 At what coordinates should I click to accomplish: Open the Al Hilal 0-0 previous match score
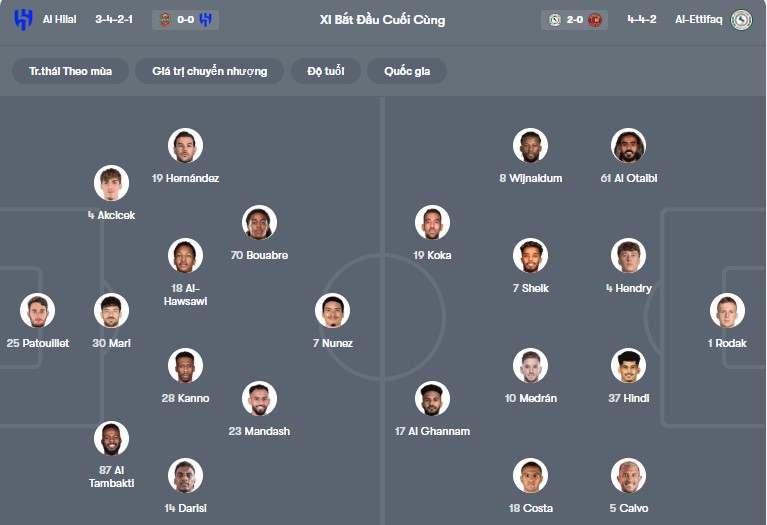tap(186, 19)
